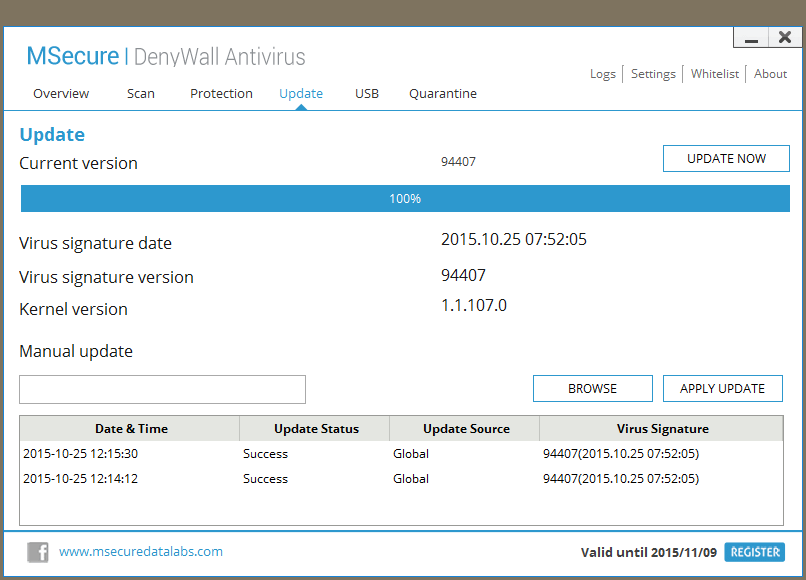Click the 'Kernel version' label
The image size is (806, 580).
tap(74, 310)
